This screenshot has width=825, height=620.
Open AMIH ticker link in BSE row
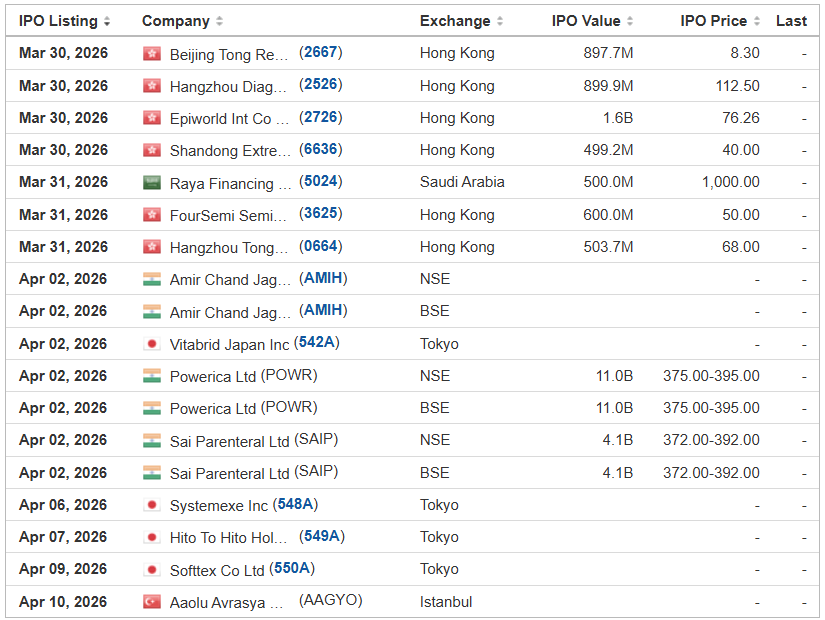click(323, 310)
